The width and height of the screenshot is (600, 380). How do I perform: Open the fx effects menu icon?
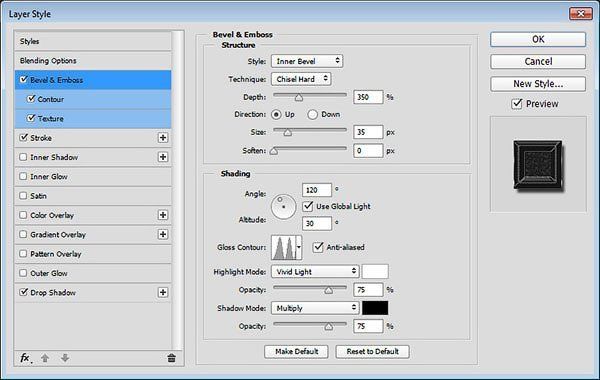click(25, 358)
